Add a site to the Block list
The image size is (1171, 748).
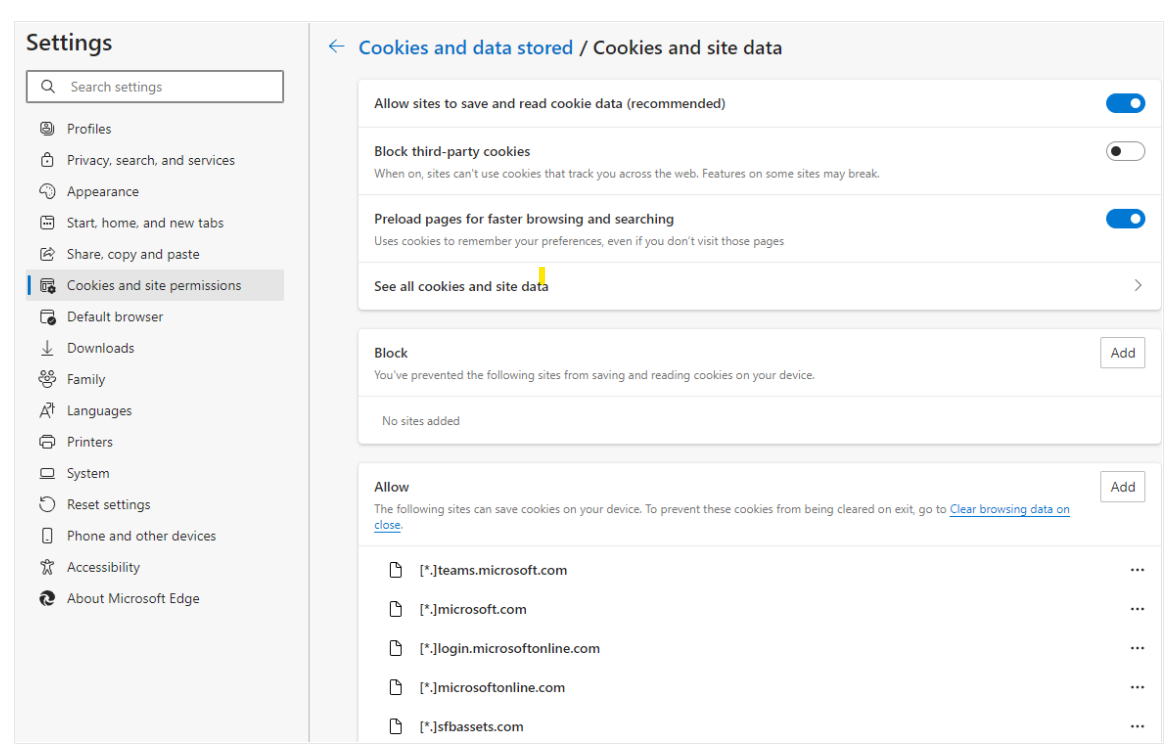pos(1122,353)
